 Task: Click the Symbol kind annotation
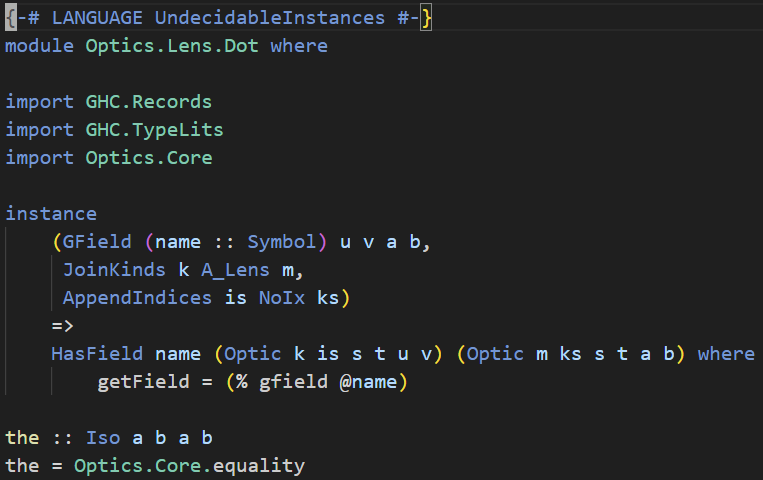point(280,242)
